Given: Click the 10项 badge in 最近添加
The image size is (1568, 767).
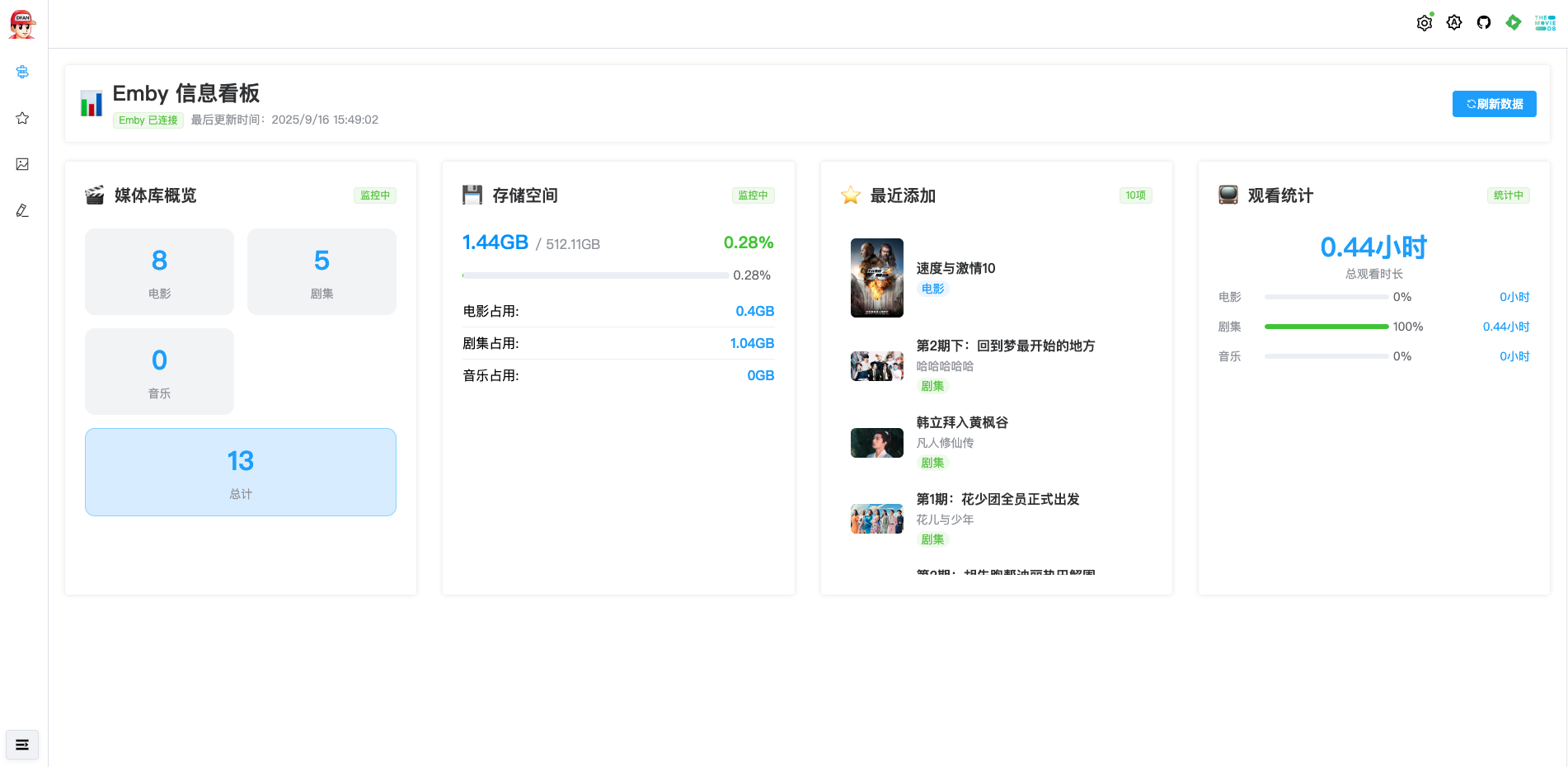Looking at the screenshot, I should click(1136, 195).
